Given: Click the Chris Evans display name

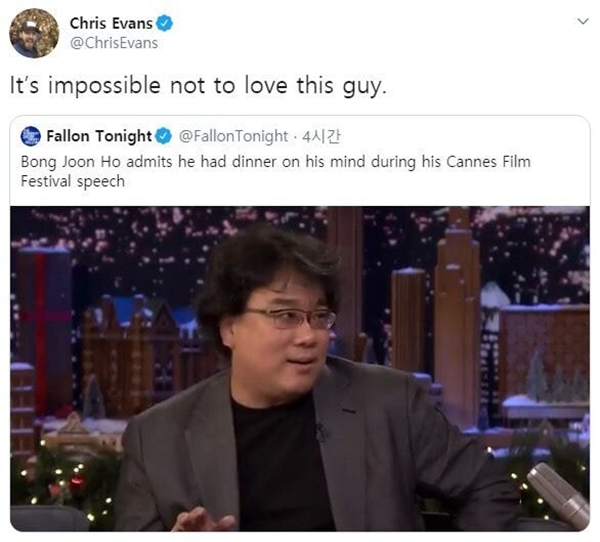Looking at the screenshot, I should [x=111, y=23].
